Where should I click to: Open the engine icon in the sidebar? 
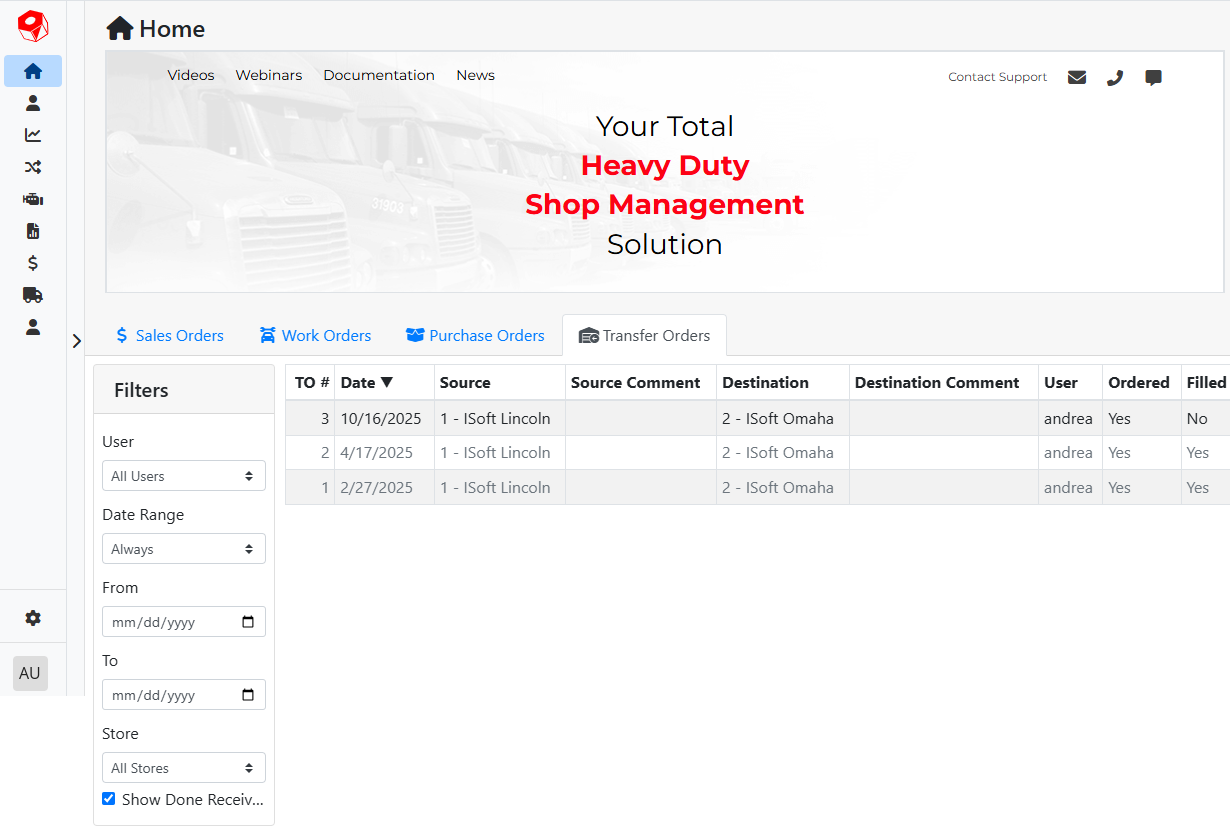click(33, 199)
